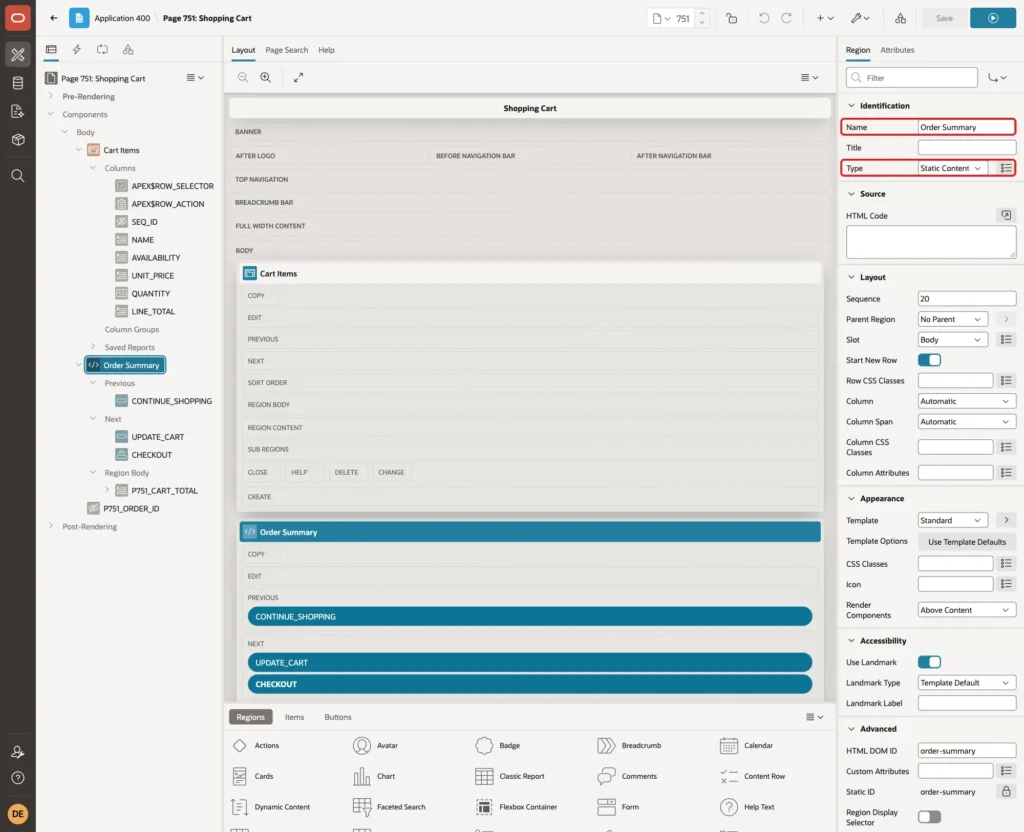Image resolution: width=1024 pixels, height=832 pixels.
Task: Select the CHECKOUT button in layout
Action: click(530, 684)
